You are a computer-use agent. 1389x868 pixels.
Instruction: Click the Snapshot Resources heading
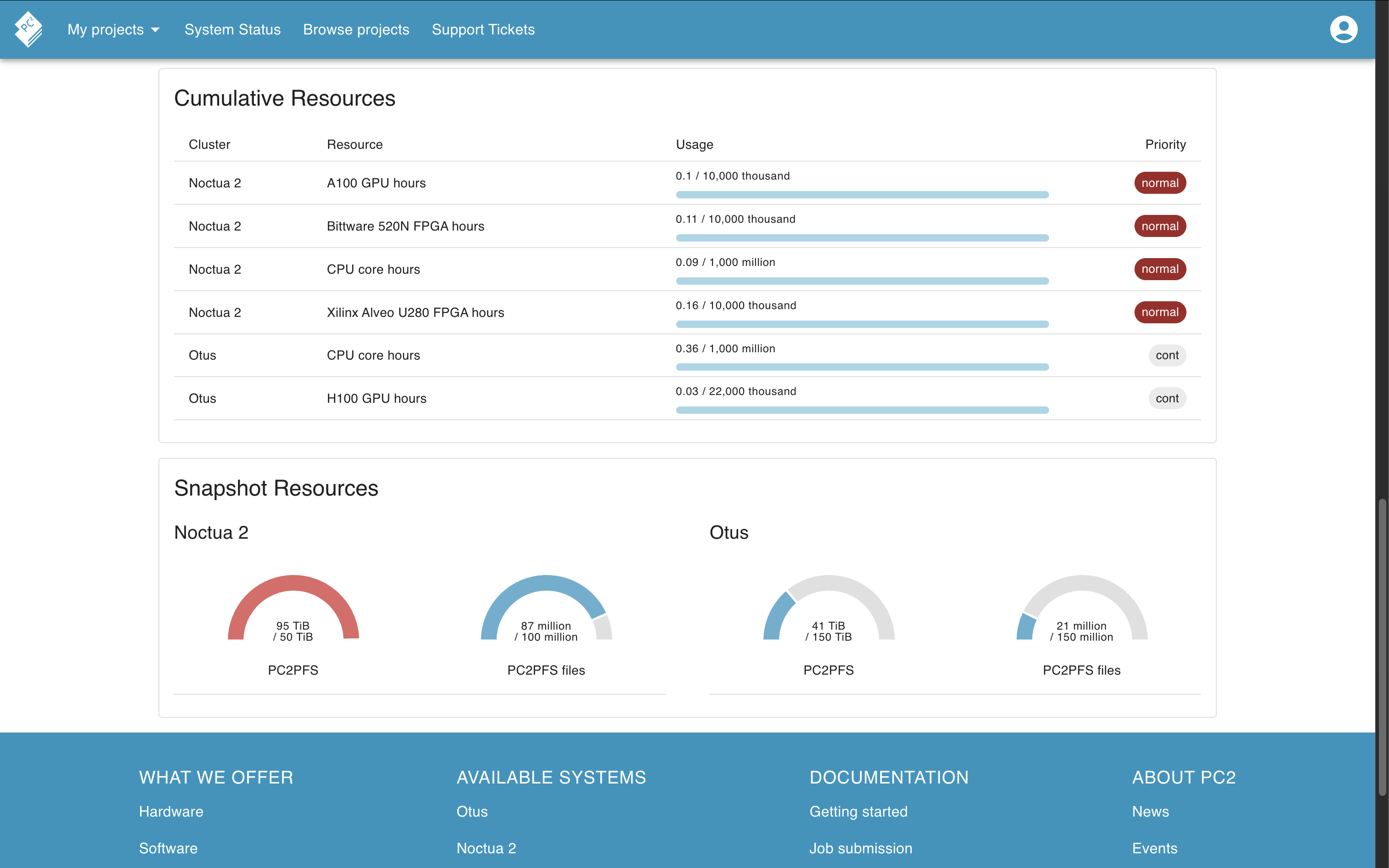(276, 488)
